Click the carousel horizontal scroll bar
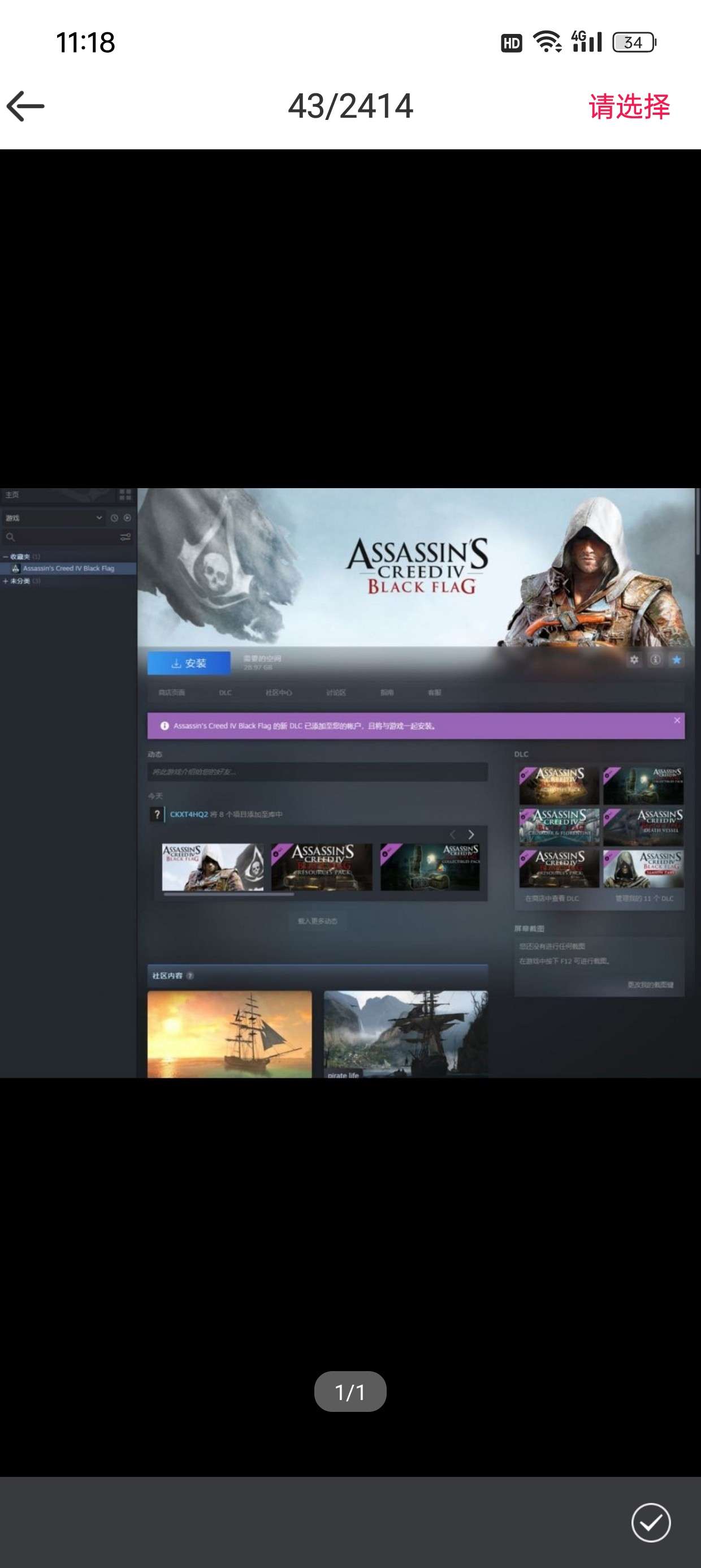Viewport: 701px width, 1568px height. coord(229,895)
